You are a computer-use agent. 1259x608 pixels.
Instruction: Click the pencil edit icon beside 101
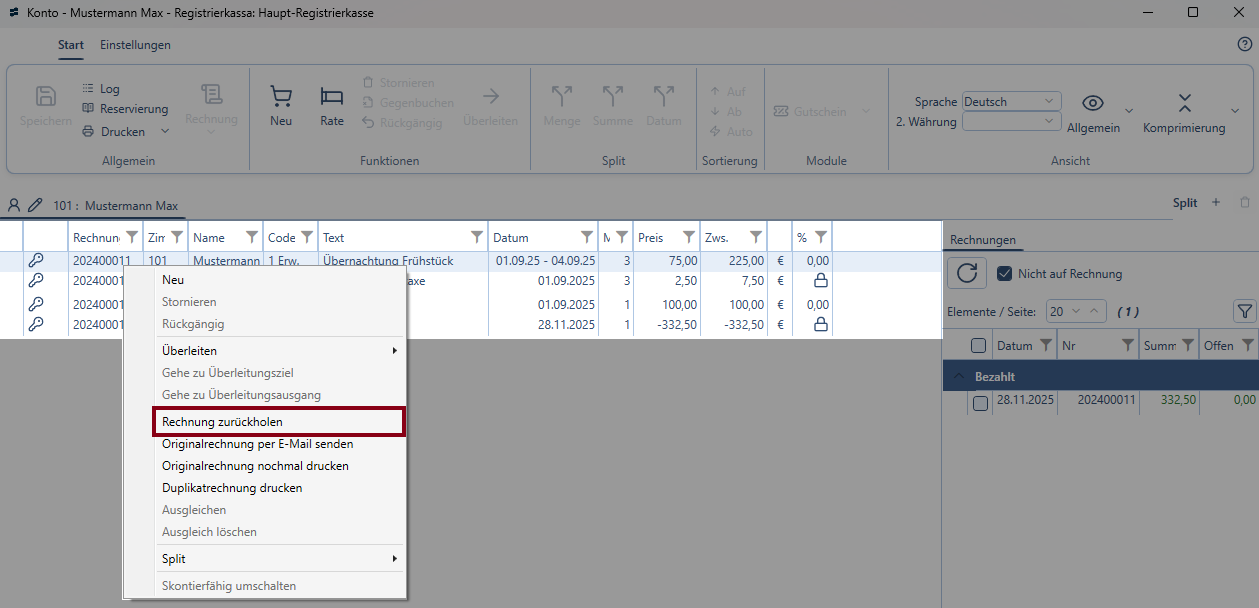coord(35,205)
